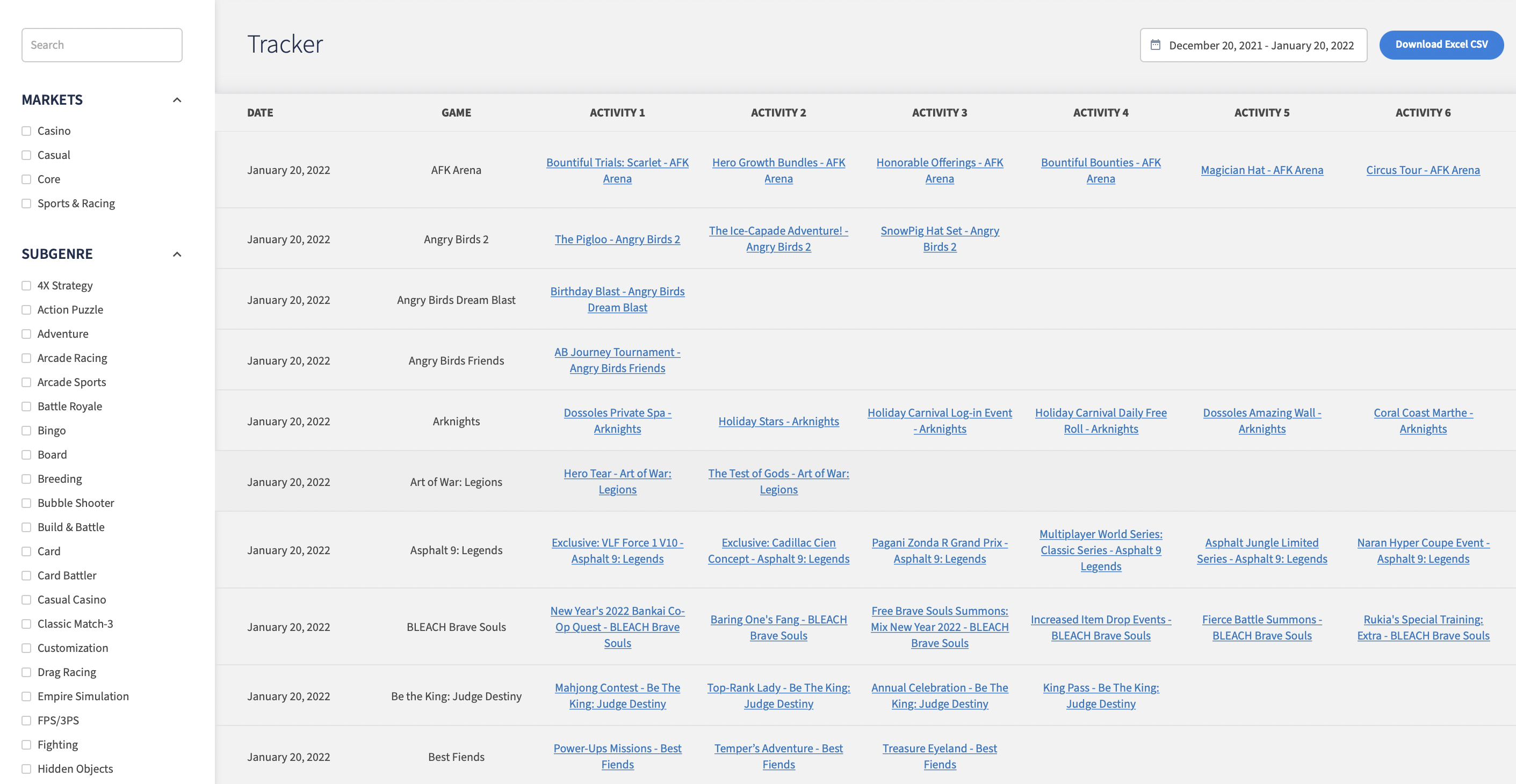Check the Card Battler checkbox
Image resolution: width=1516 pixels, height=784 pixels.
click(x=26, y=576)
